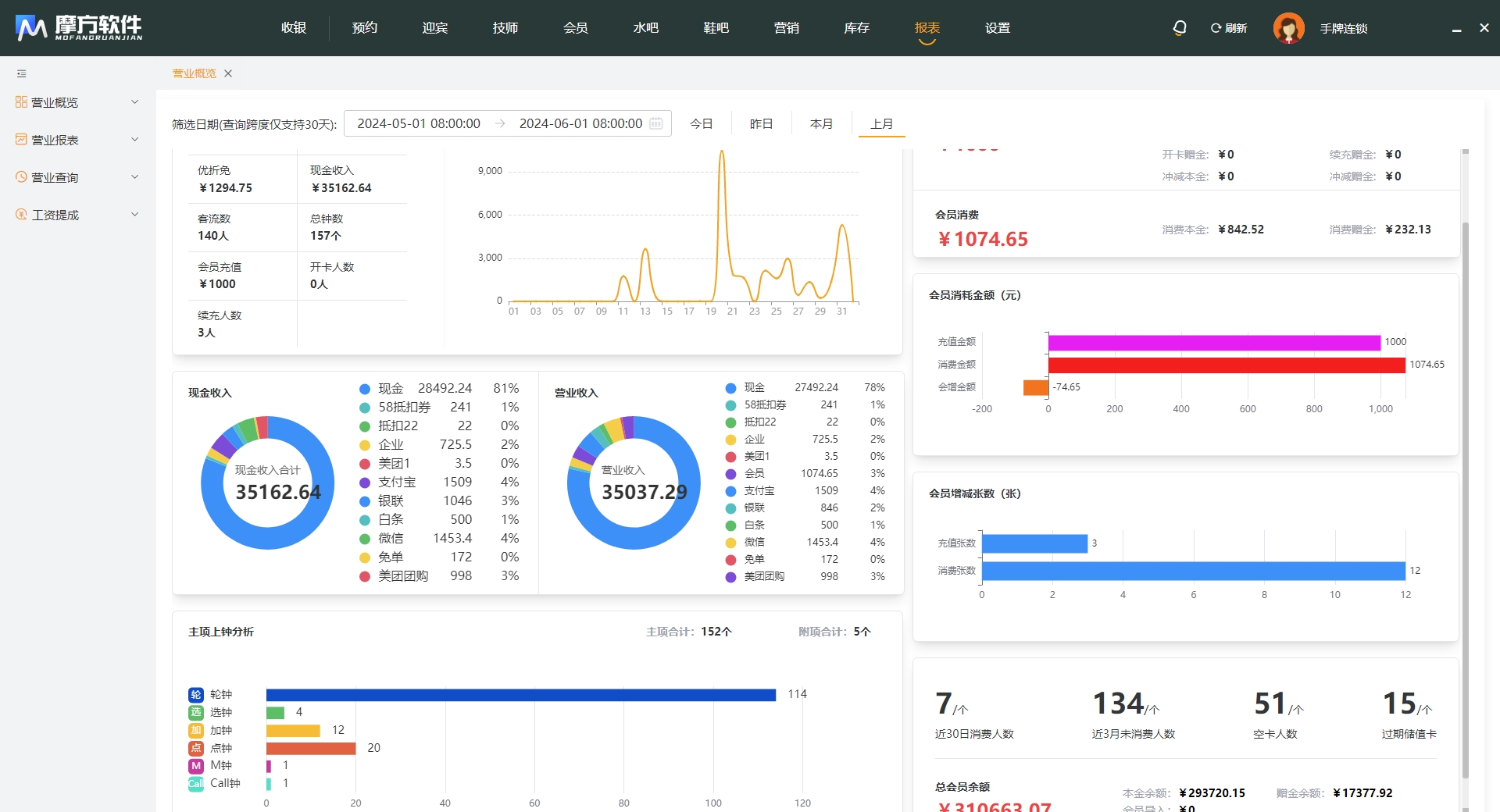Click the calendar icon in date field
The image size is (1500, 812).
pos(656,123)
